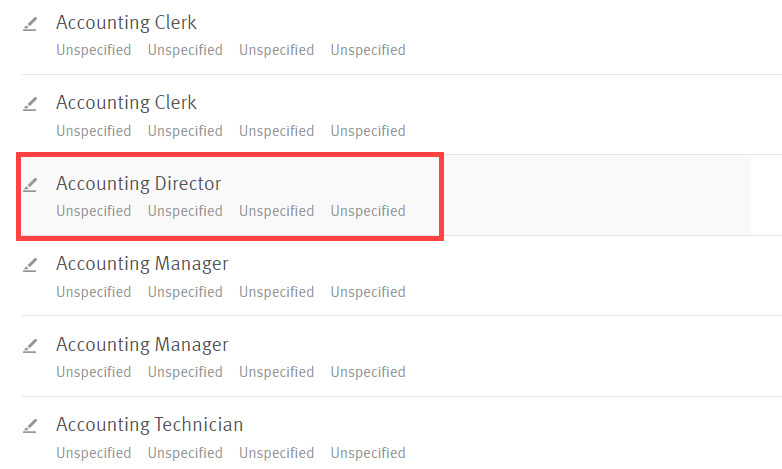Screen dimensions: 782x469
Task: Click the fourth Unspecified value under Accounting Technician
Action: [x=368, y=453]
